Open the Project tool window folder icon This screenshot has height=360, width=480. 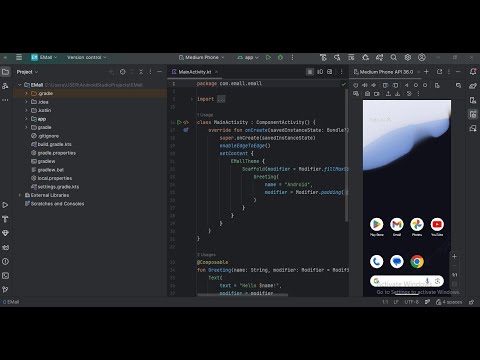point(5,72)
